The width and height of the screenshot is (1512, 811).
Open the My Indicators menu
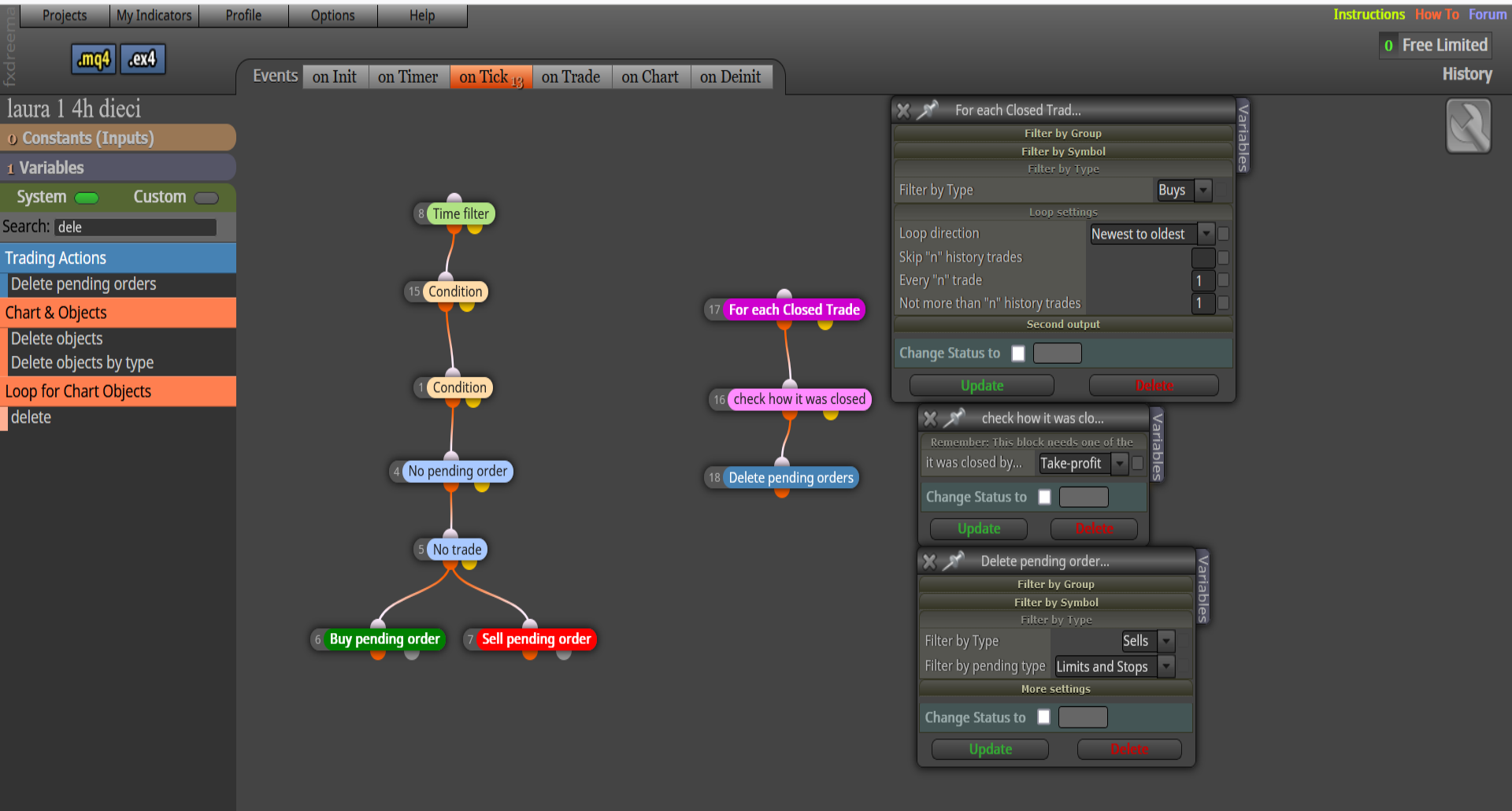(154, 15)
